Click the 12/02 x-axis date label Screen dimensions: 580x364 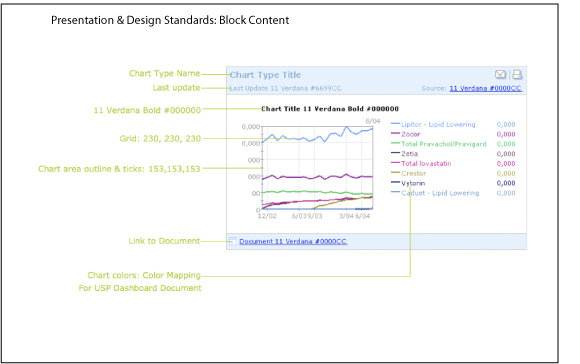(x=267, y=216)
